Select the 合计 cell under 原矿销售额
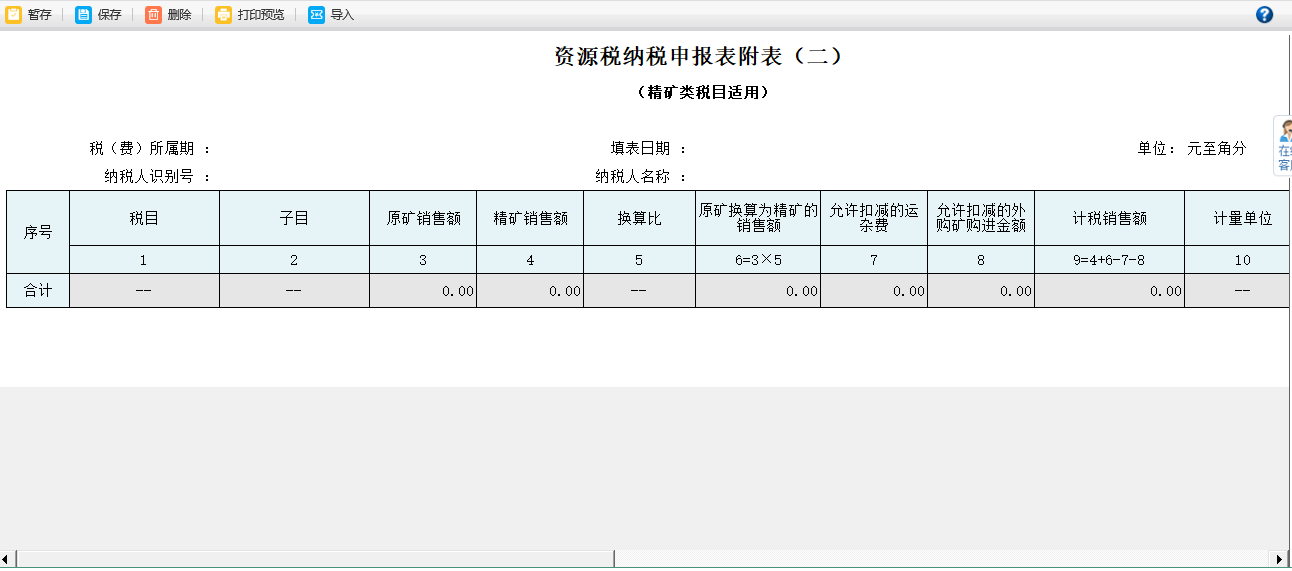This screenshot has width=1292, height=571. point(423,291)
